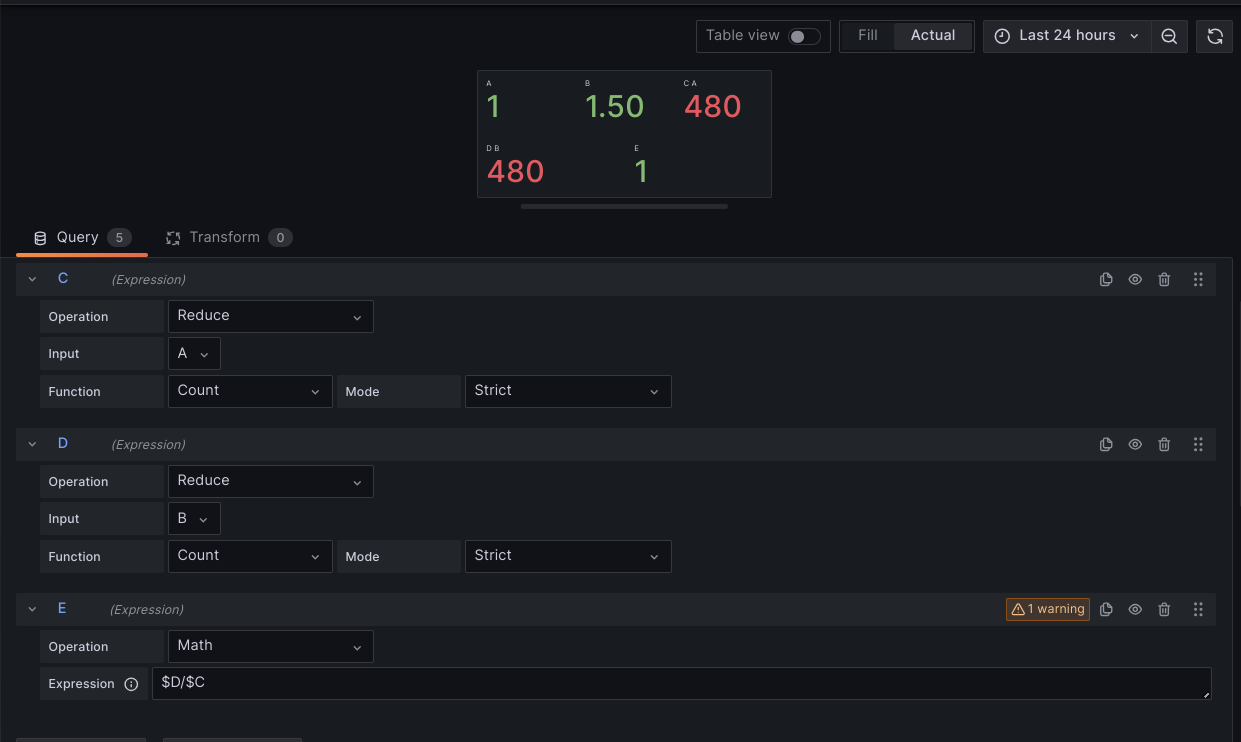Click the 1 warning badge on E
Screen dimensions: 1241x742
click(1048, 610)
